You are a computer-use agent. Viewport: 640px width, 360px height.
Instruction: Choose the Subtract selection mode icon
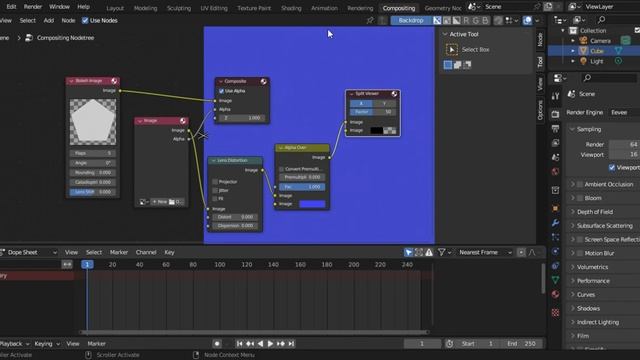point(467,64)
